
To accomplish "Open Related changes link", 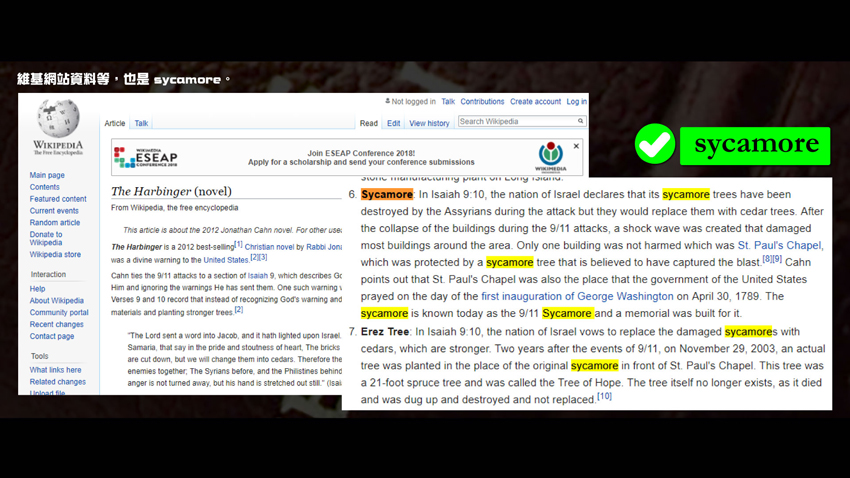I will coord(57,382).
